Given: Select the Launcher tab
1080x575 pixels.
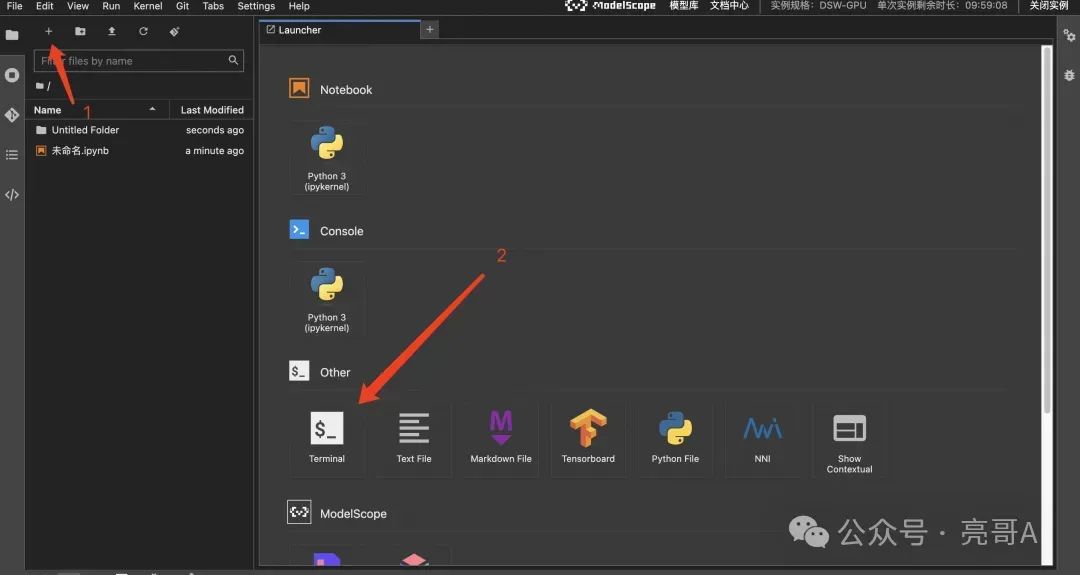Looking at the screenshot, I should 340,30.
